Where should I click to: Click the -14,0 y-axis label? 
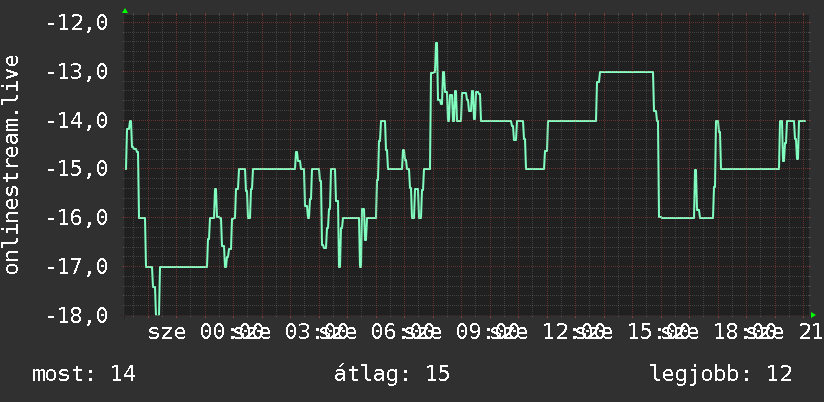77,120
